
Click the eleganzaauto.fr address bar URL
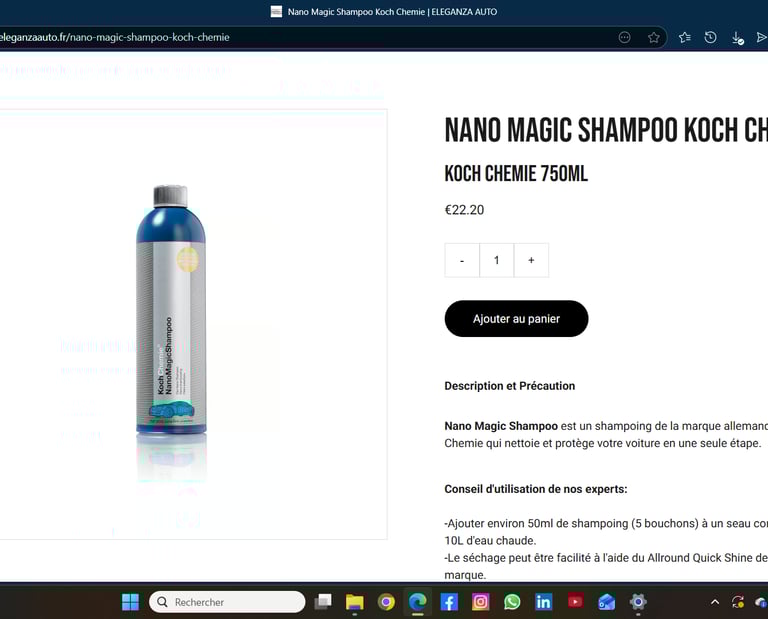click(115, 38)
